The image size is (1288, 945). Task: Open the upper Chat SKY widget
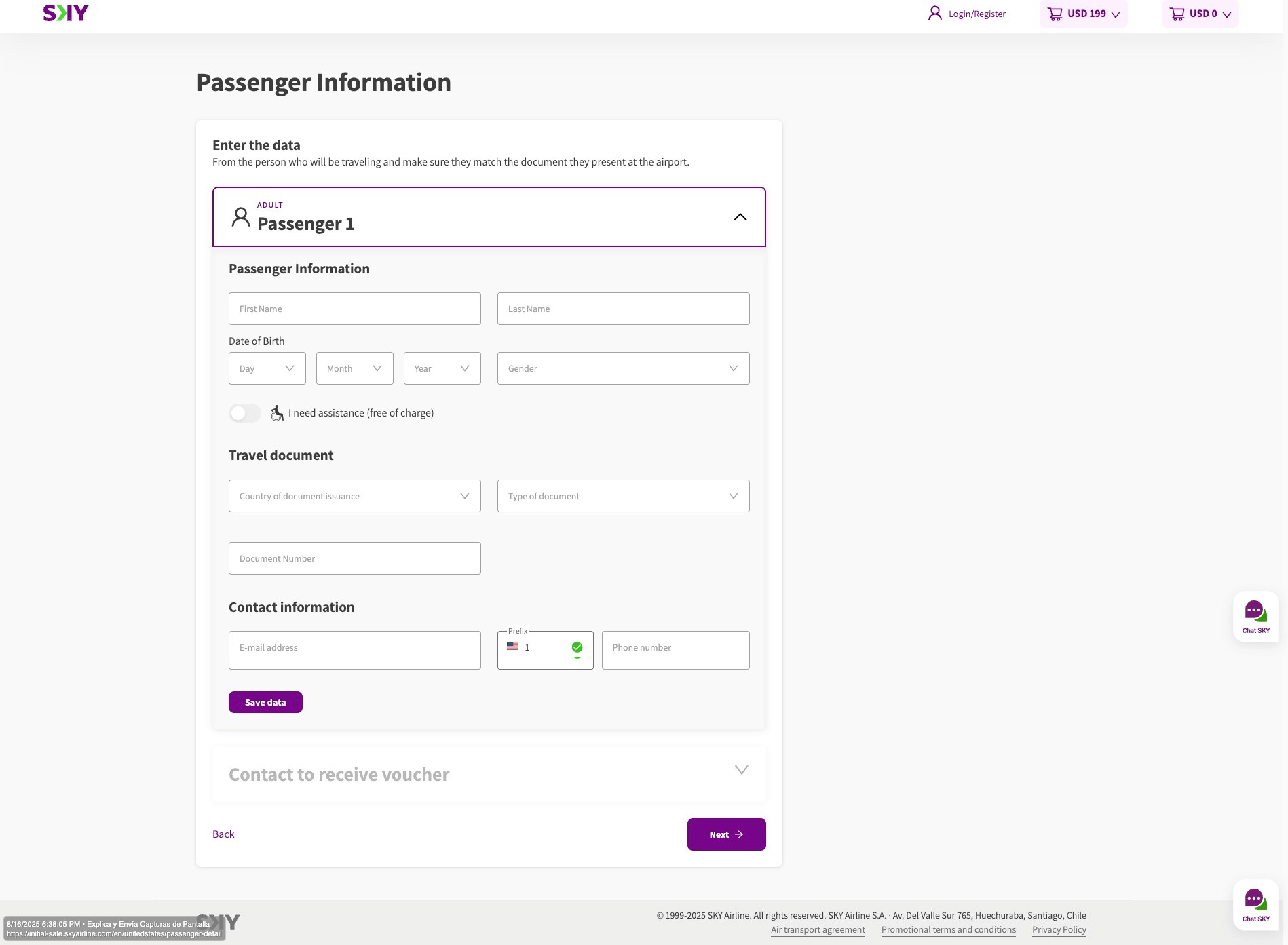[1255, 617]
